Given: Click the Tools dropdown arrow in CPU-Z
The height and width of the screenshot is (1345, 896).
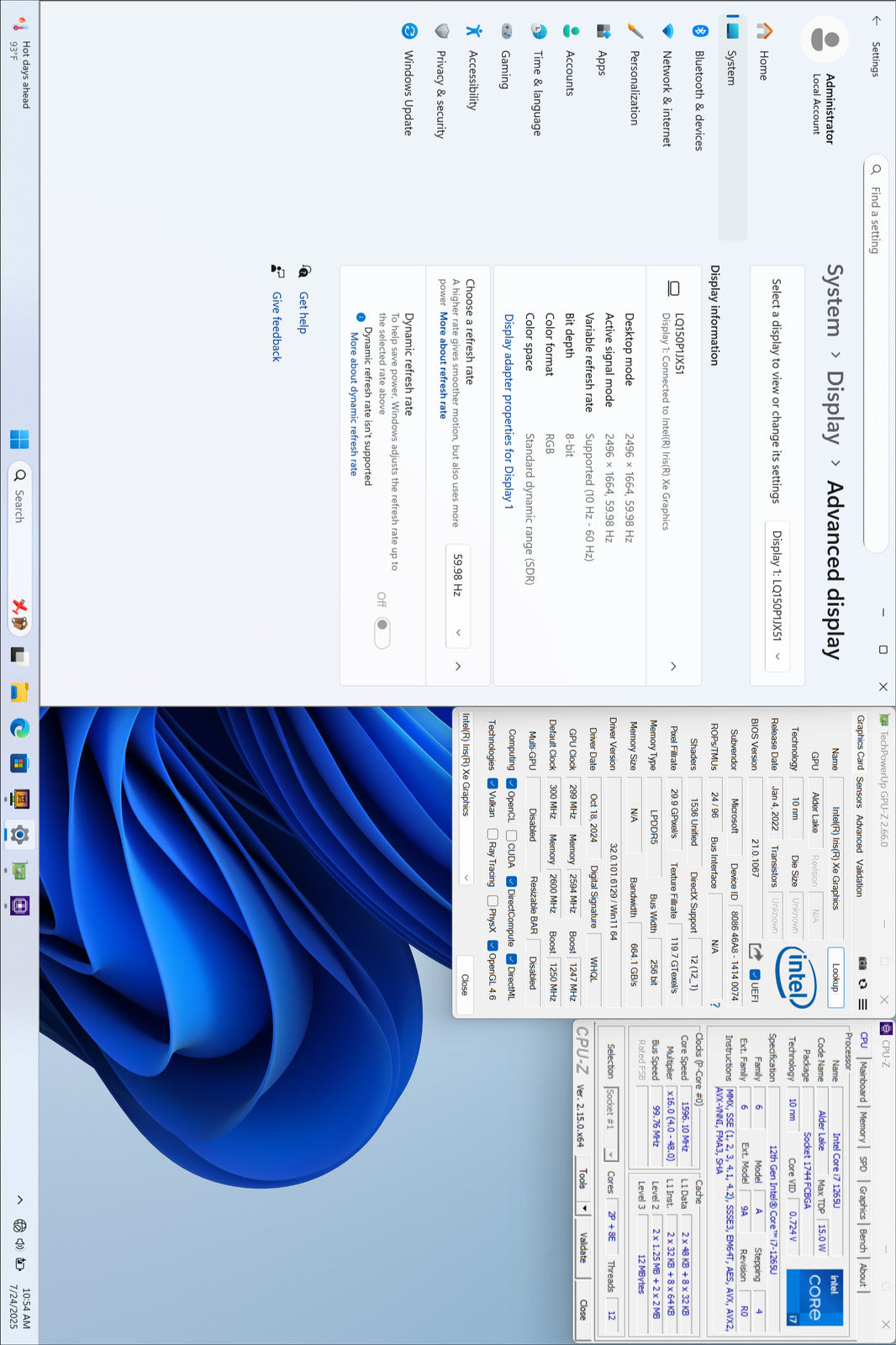Looking at the screenshot, I should point(584,1208).
